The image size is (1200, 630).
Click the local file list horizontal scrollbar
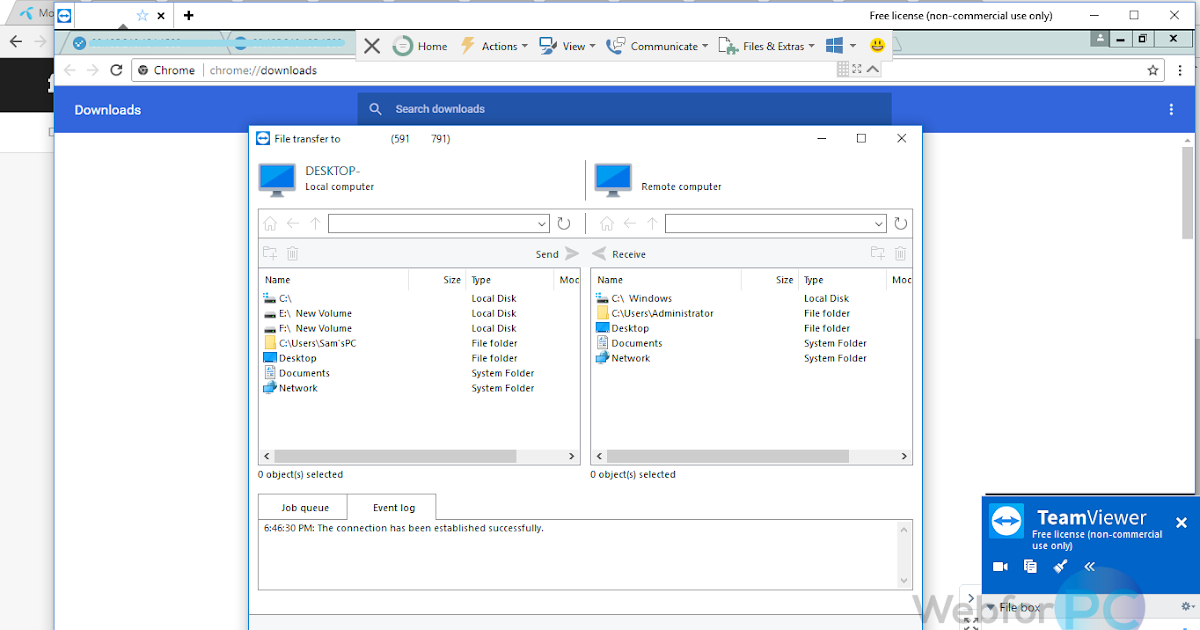395,456
